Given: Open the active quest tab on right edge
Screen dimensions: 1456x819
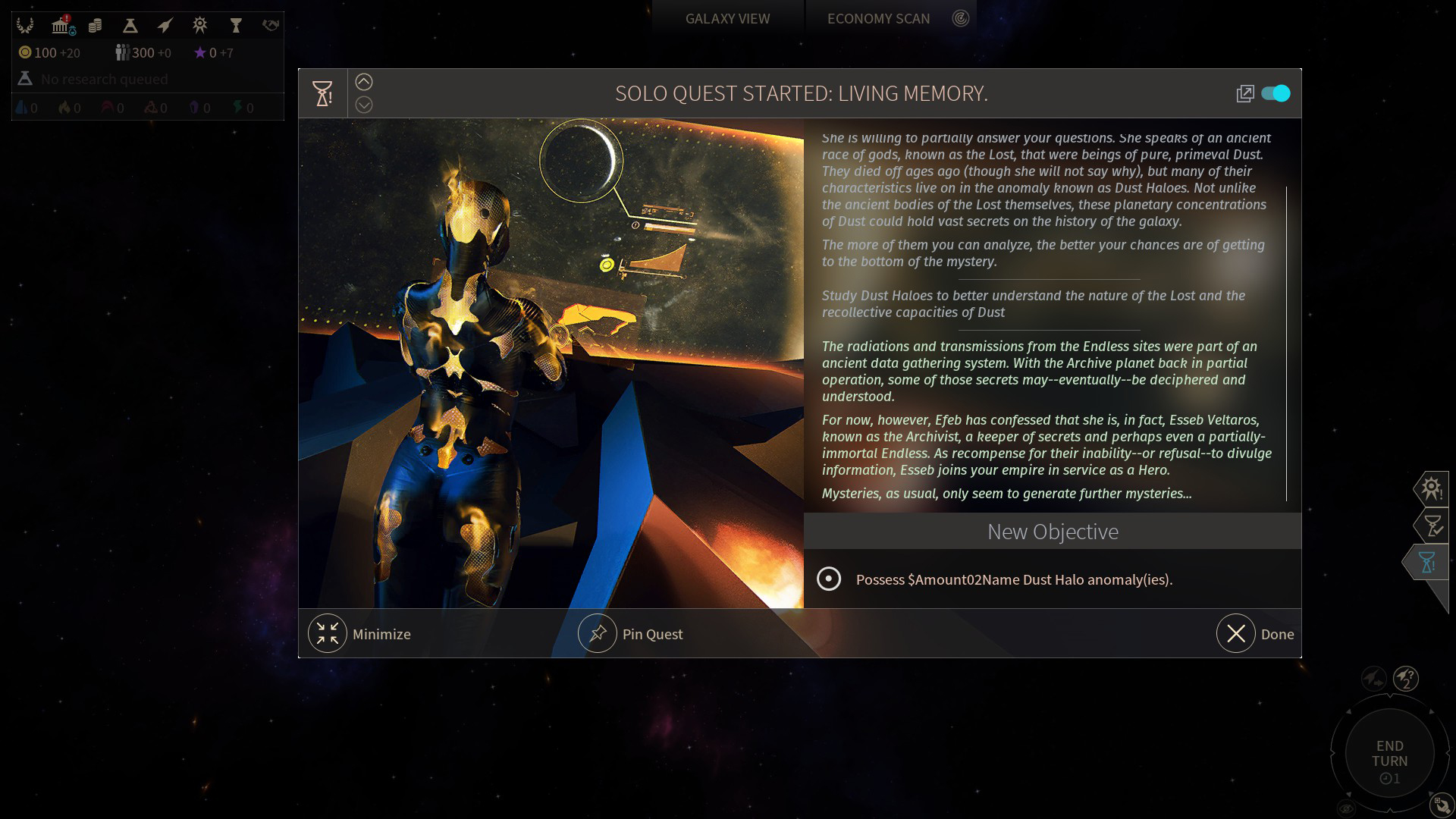Looking at the screenshot, I should click(x=1430, y=561).
